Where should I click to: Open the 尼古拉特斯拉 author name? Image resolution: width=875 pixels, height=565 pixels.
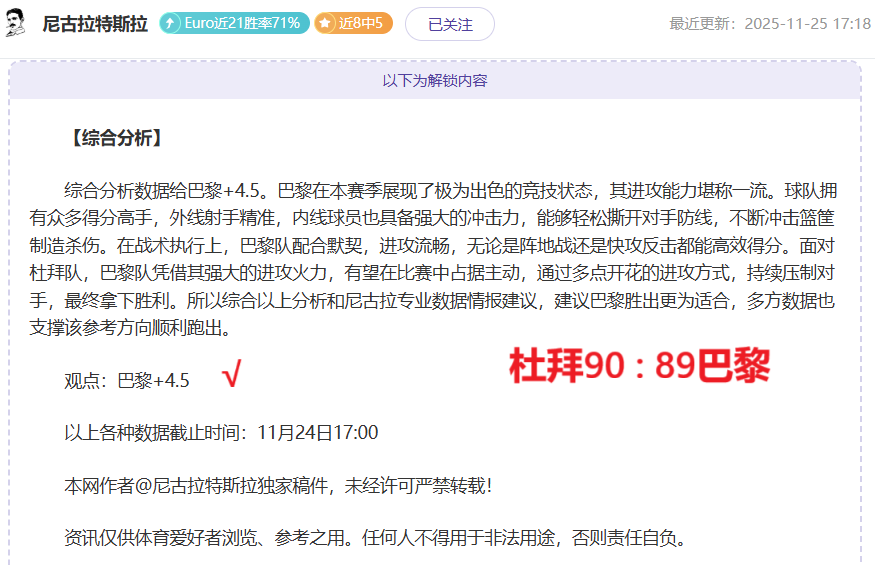[95, 23]
